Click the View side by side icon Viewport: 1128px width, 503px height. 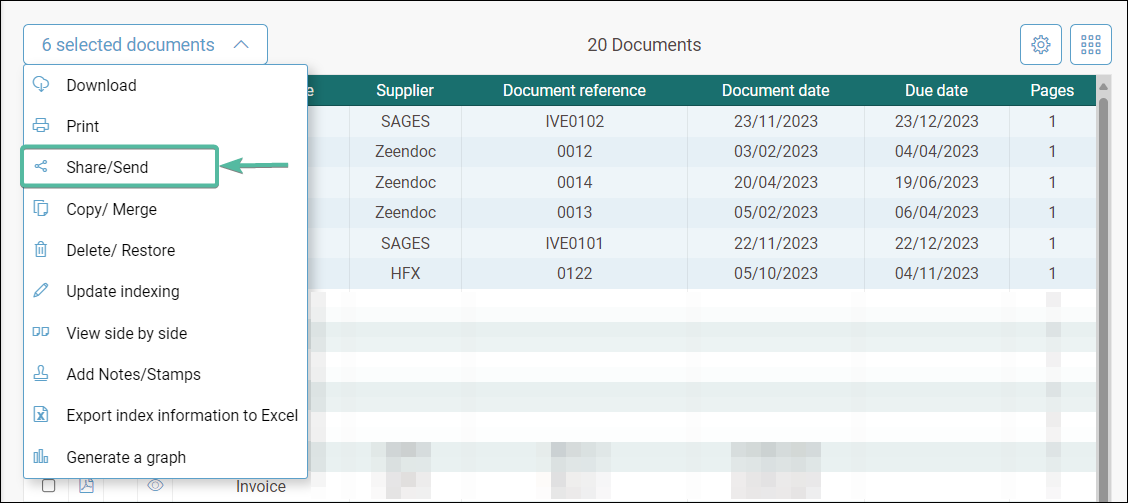[x=41, y=332]
